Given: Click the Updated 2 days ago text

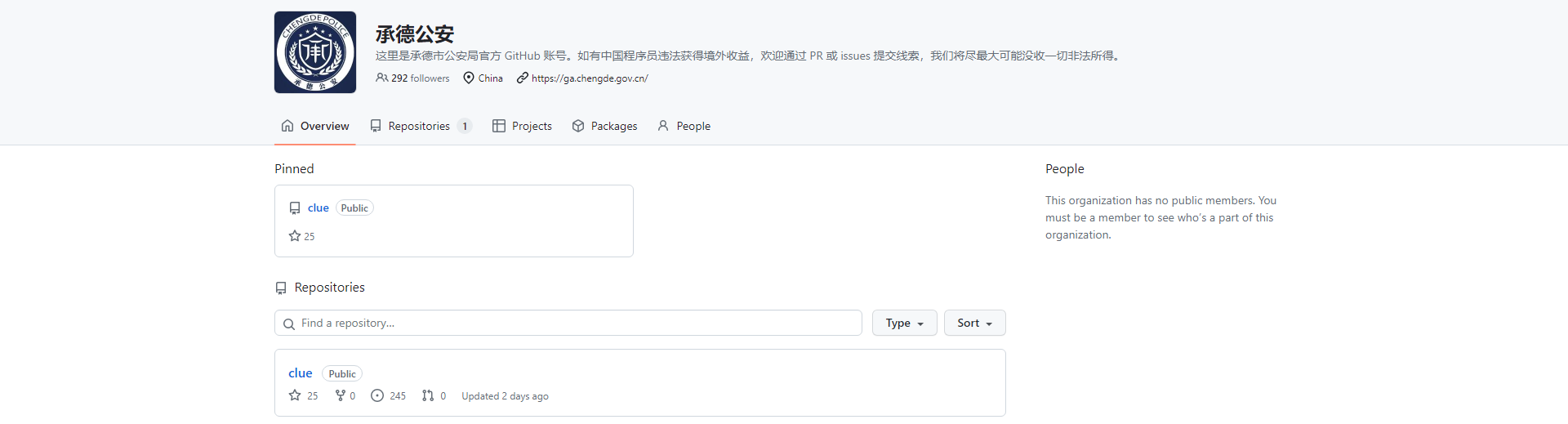Looking at the screenshot, I should pos(505,396).
